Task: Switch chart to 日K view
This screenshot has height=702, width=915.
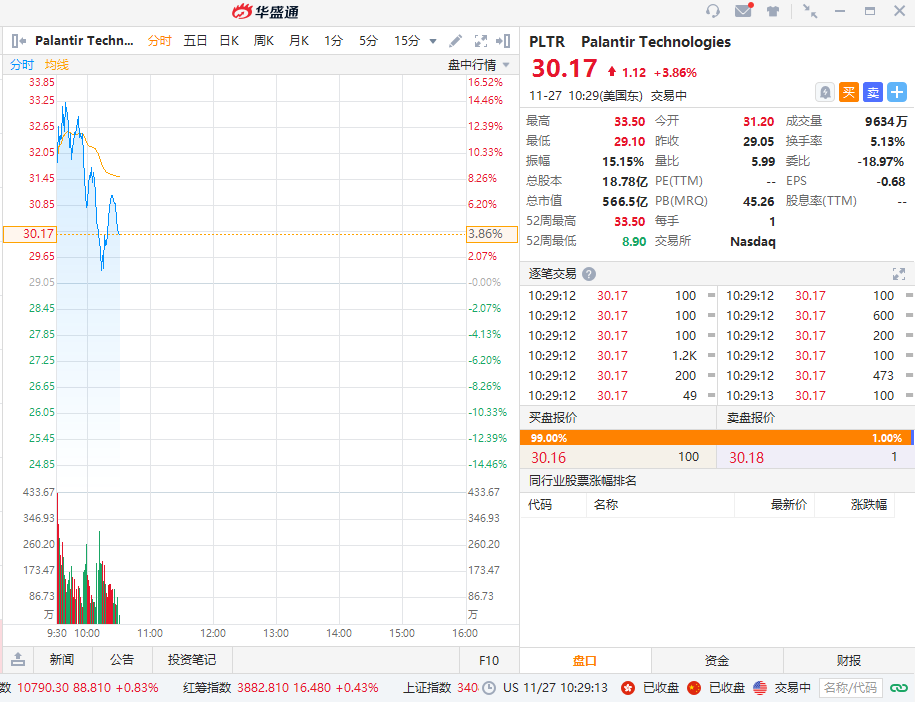Action: [229, 41]
